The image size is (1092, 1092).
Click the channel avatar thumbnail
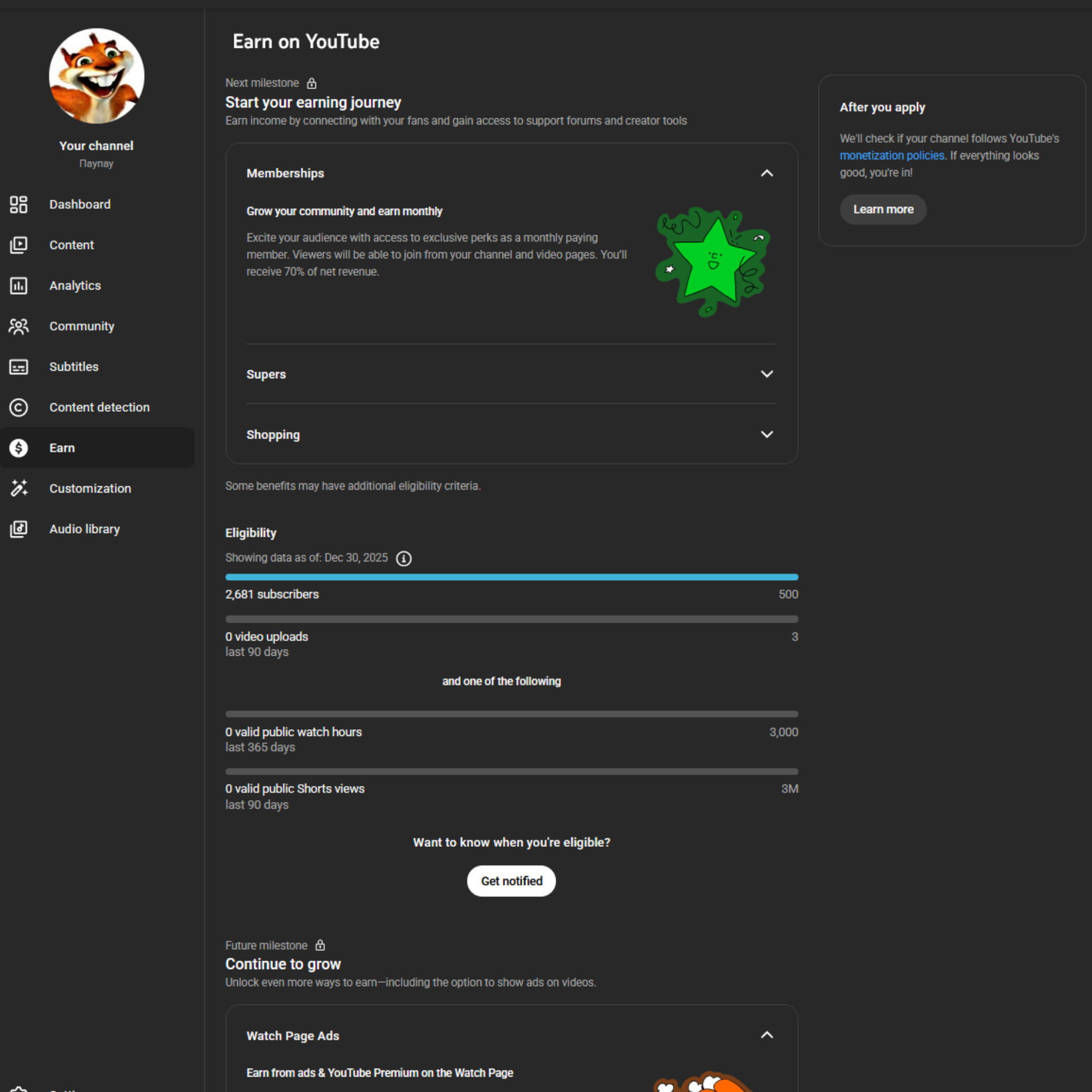[97, 76]
